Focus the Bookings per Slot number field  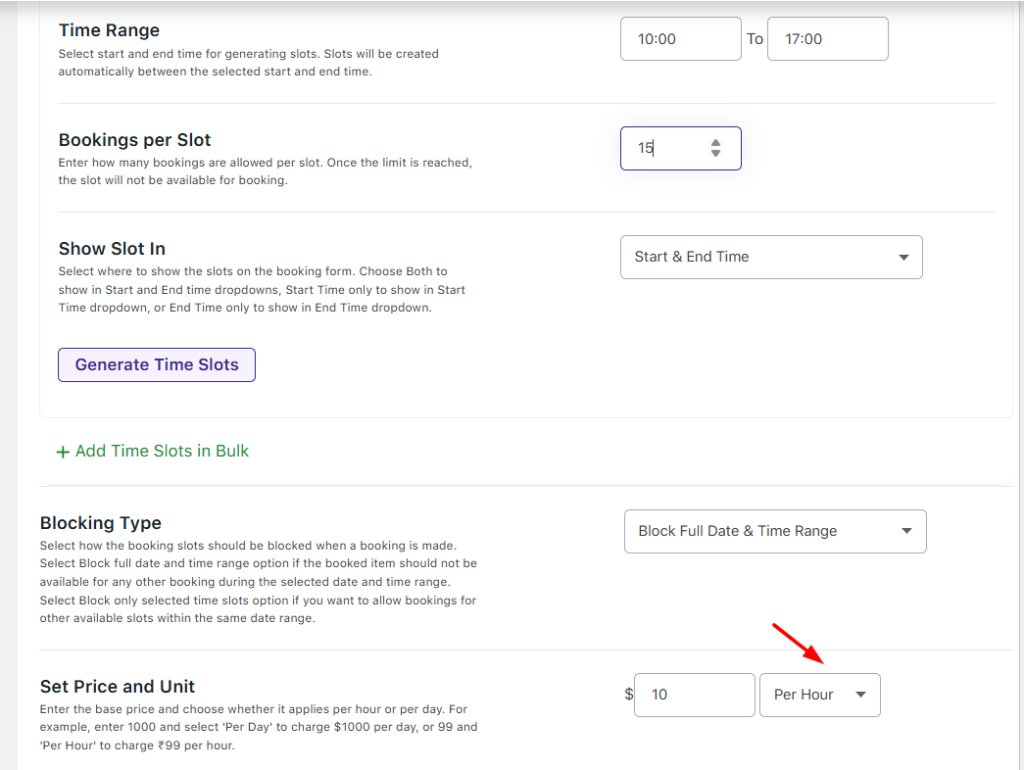click(x=665, y=148)
